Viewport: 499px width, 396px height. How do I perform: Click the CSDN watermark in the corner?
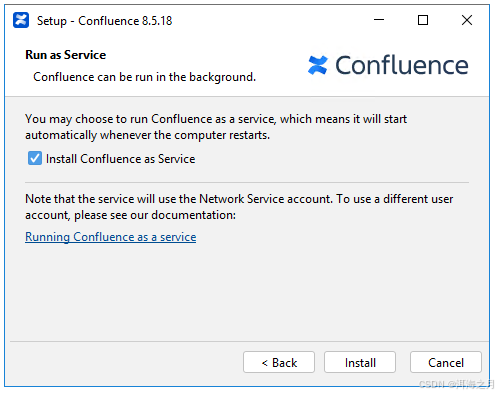(x=456, y=384)
